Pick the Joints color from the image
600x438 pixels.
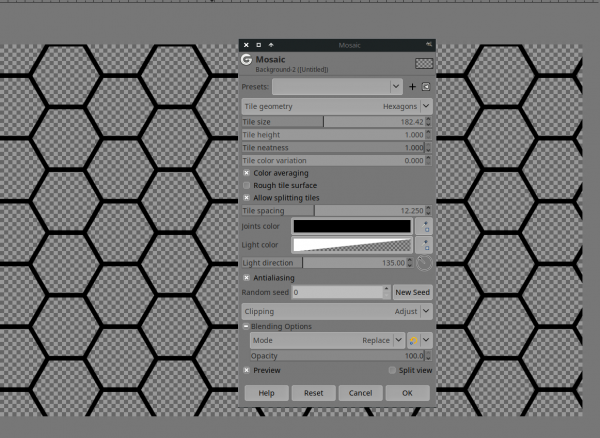click(424, 226)
